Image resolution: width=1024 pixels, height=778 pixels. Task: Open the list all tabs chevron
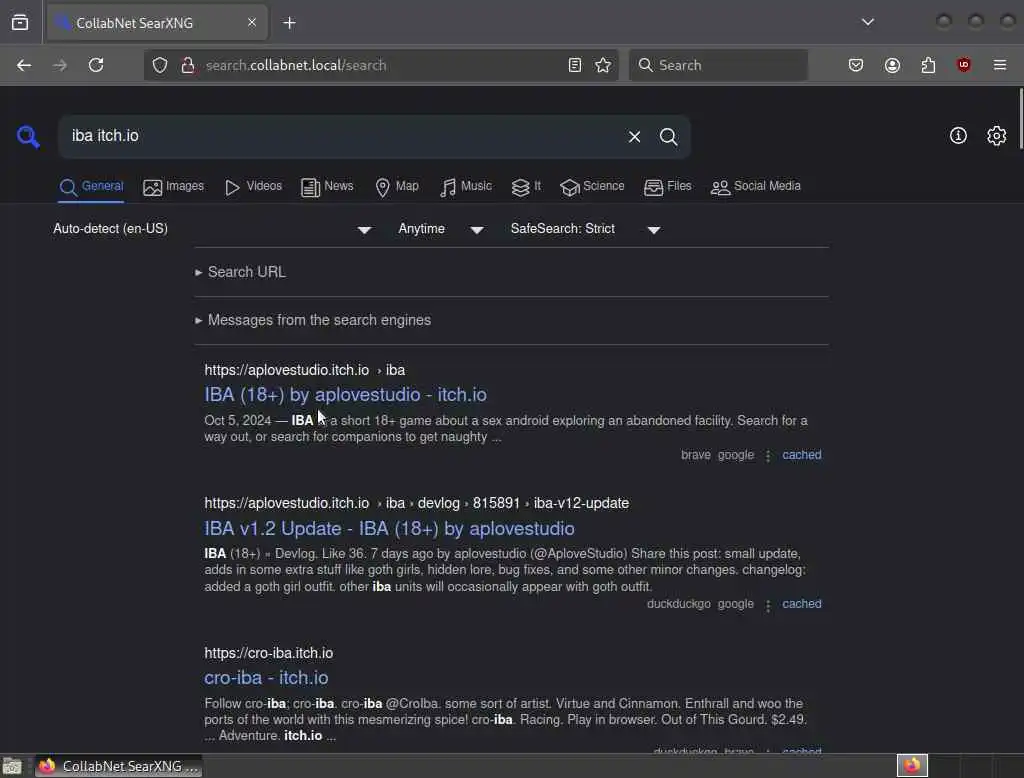point(868,22)
